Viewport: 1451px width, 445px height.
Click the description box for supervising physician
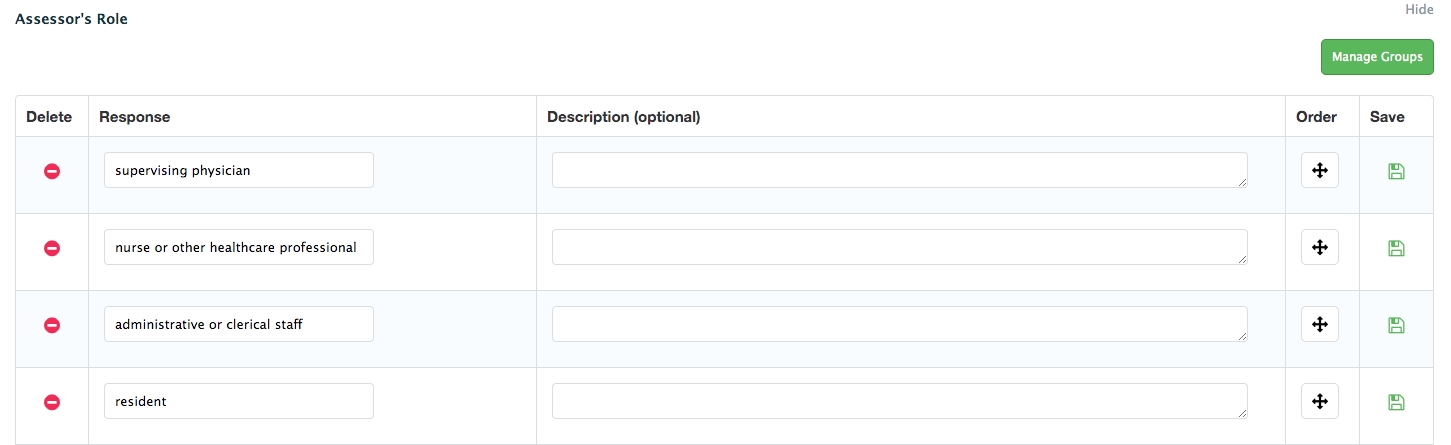899,170
